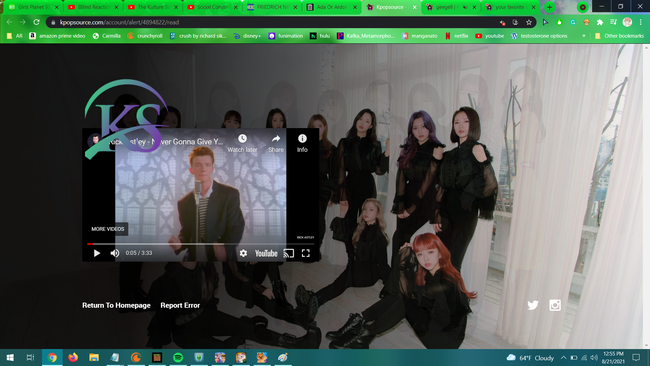The width and height of the screenshot is (650, 366).
Task: Open testosterone options bookmark
Action: [x=539, y=36]
